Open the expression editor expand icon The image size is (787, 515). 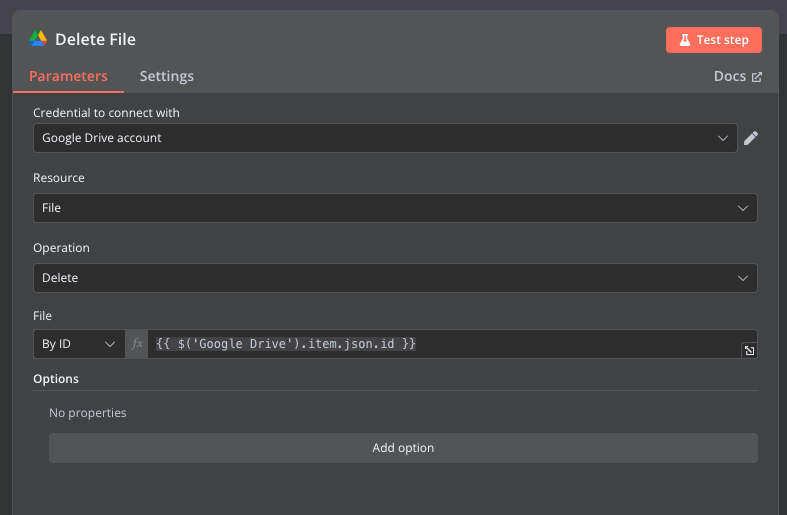(x=748, y=350)
